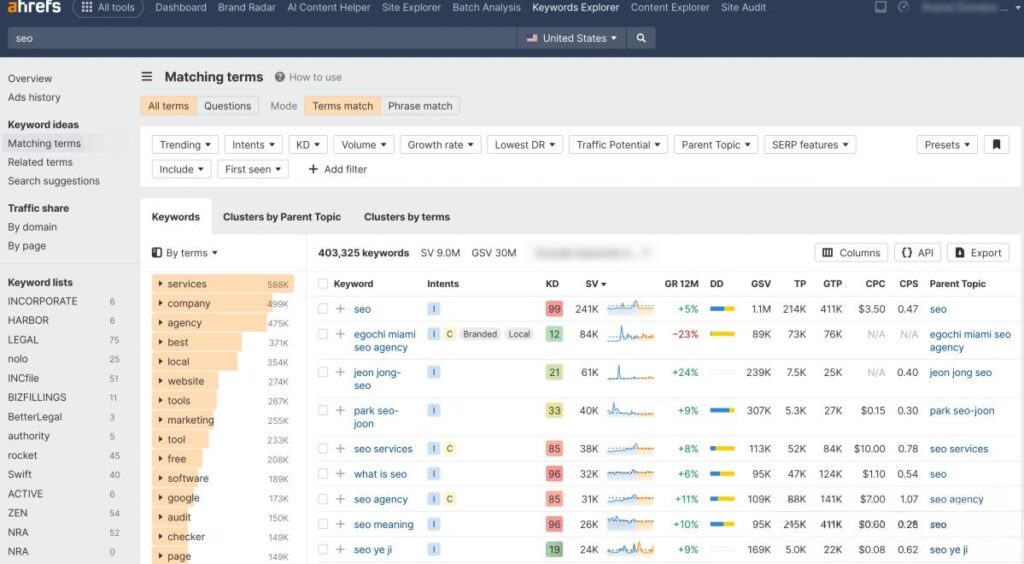The height and width of the screenshot is (564, 1024).
Task: Check the park seo-joon row
Action: coord(323,411)
